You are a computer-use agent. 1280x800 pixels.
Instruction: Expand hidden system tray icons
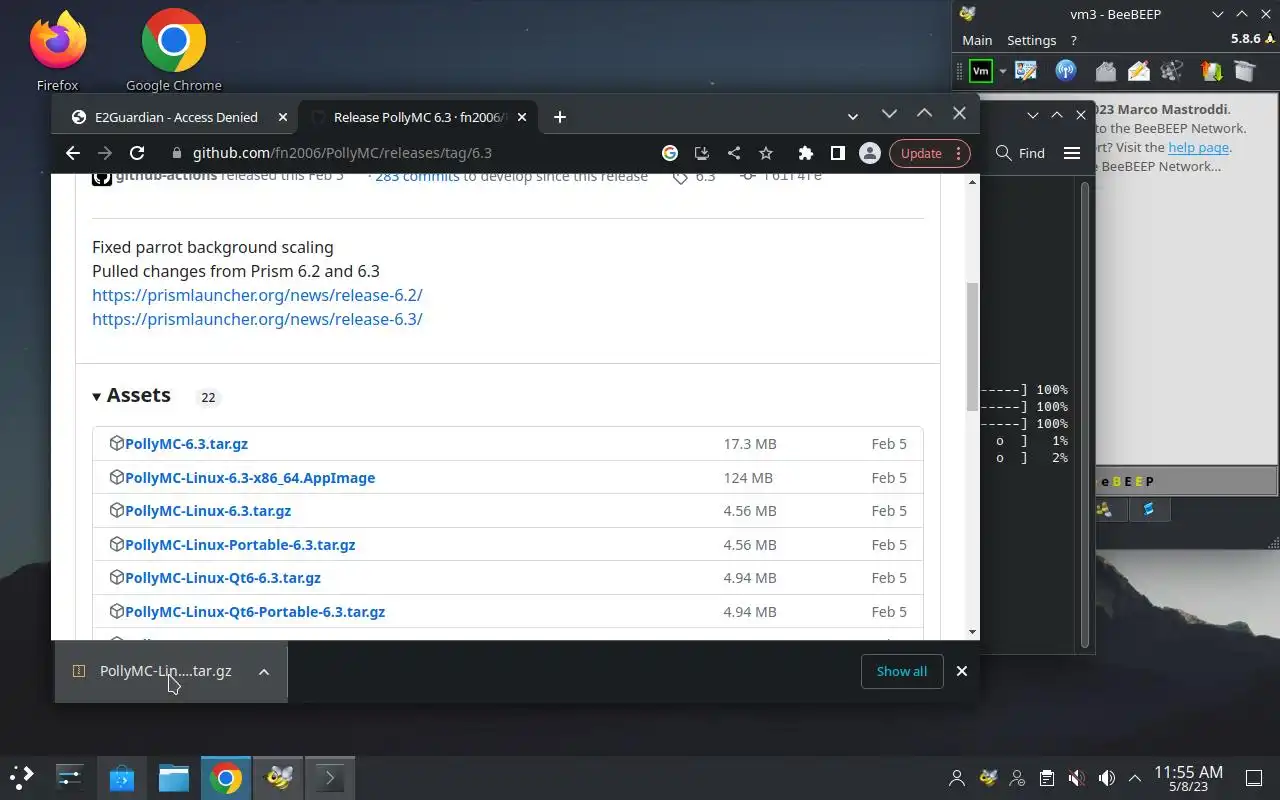tap(1135, 778)
